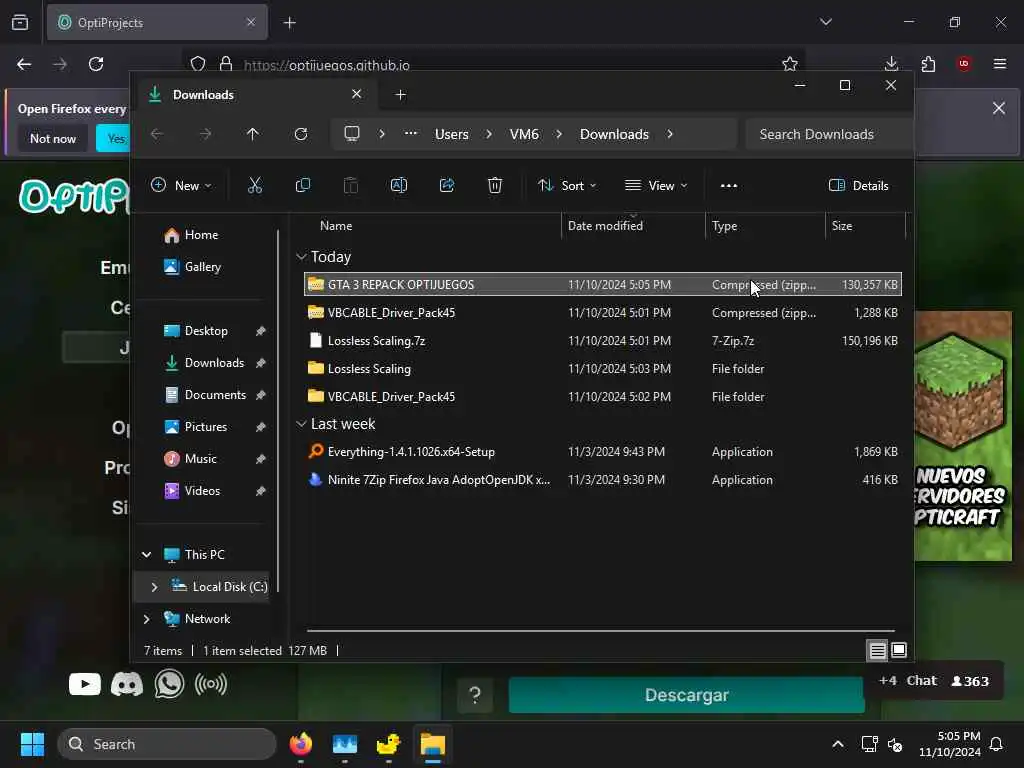Click rubber duck app in the taskbar

pyautogui.click(x=389, y=744)
